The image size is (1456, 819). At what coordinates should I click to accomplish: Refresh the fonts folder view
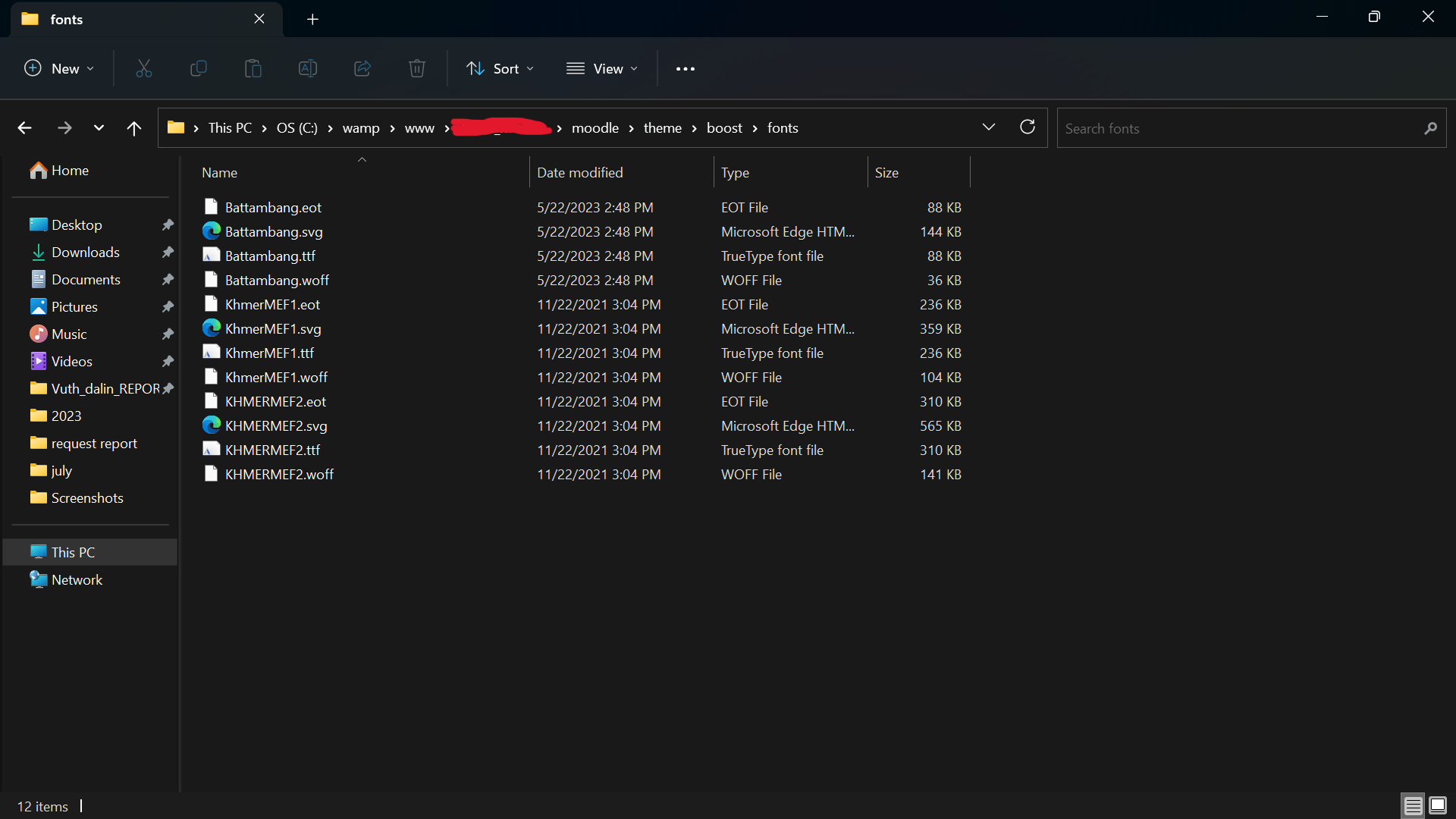pyautogui.click(x=1027, y=127)
